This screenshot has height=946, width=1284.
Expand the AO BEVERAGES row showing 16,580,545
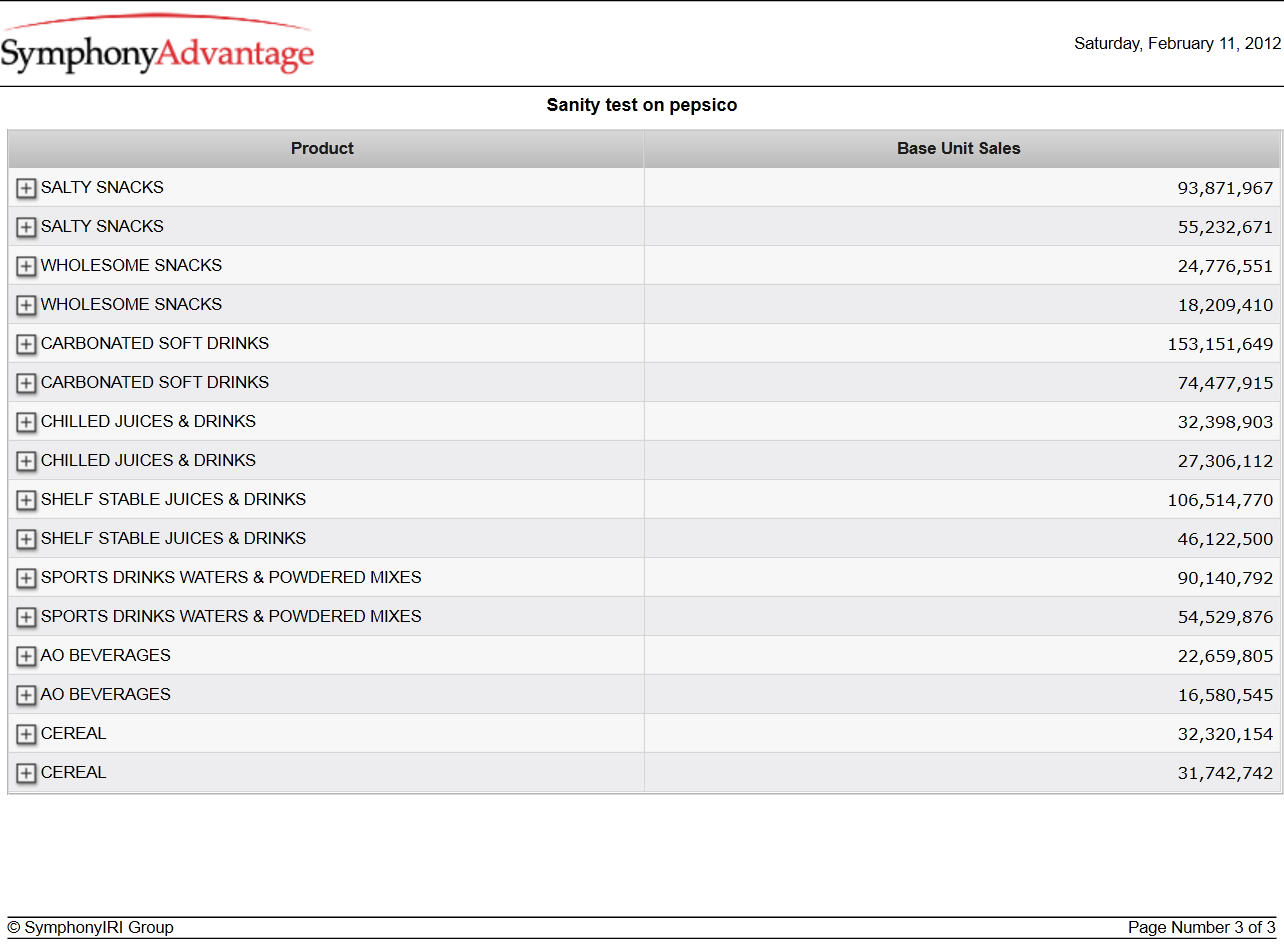pos(26,695)
